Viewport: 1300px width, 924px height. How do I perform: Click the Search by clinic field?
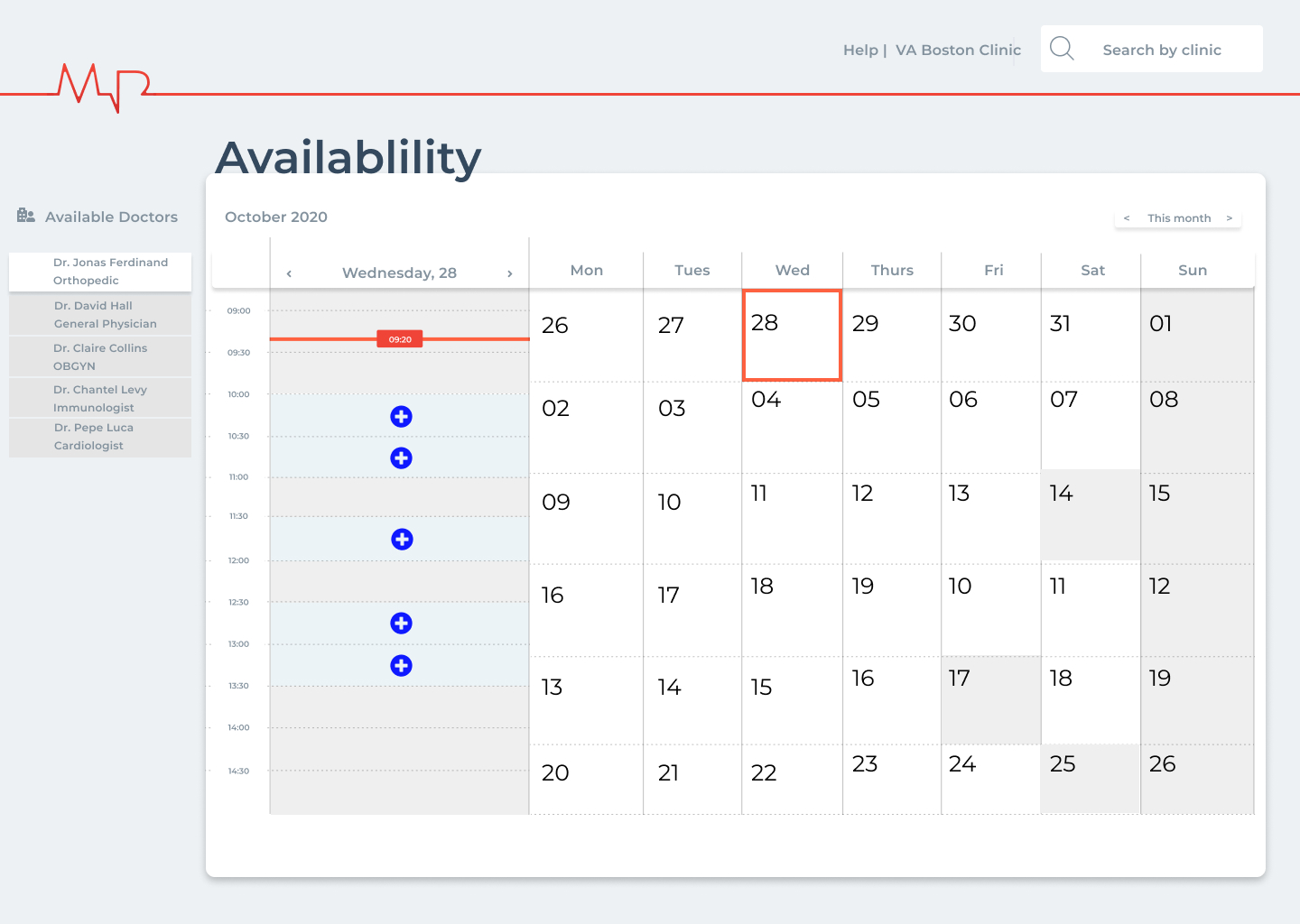(x=1162, y=51)
